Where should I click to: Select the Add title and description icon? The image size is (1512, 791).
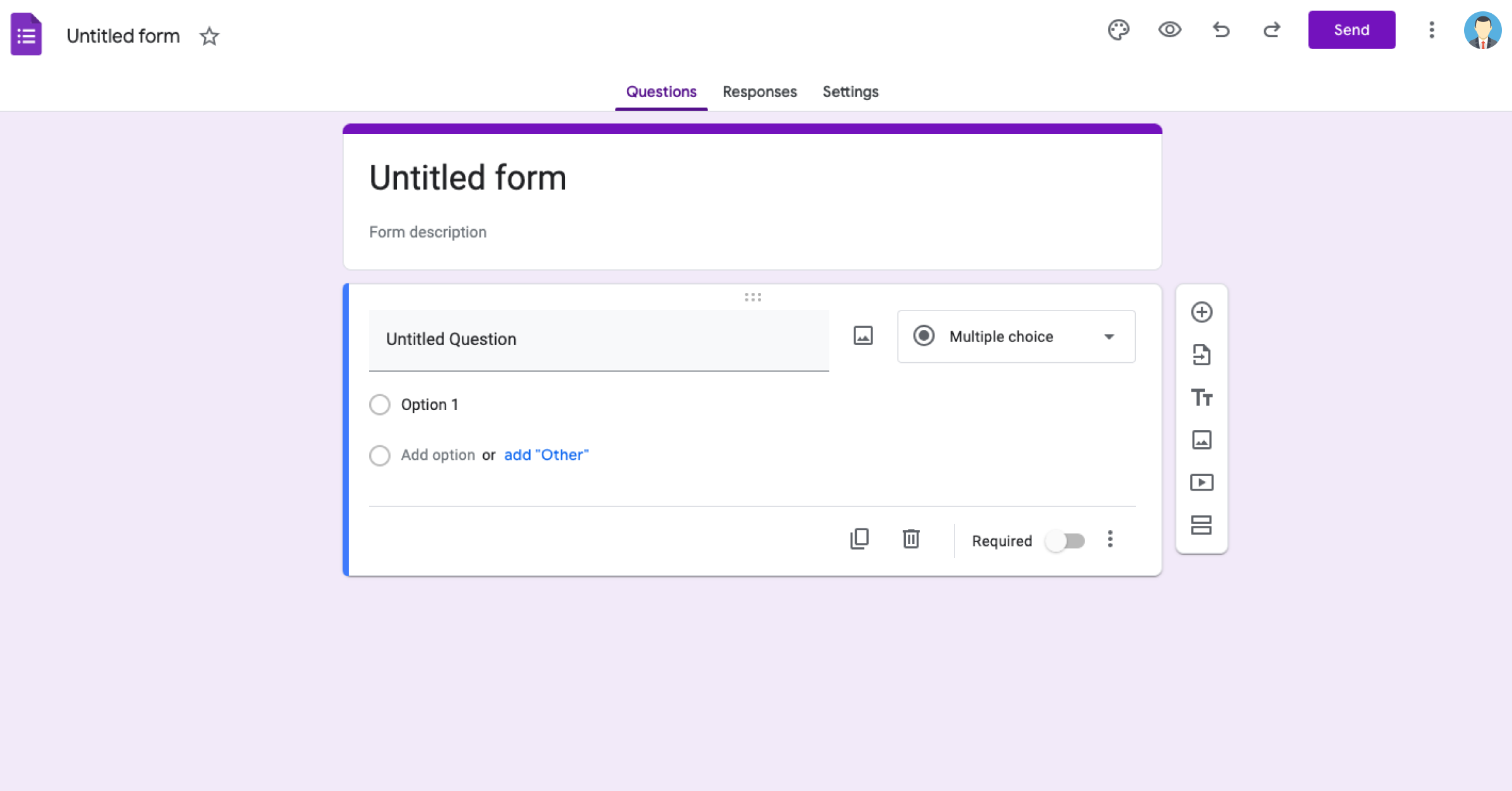1202,397
